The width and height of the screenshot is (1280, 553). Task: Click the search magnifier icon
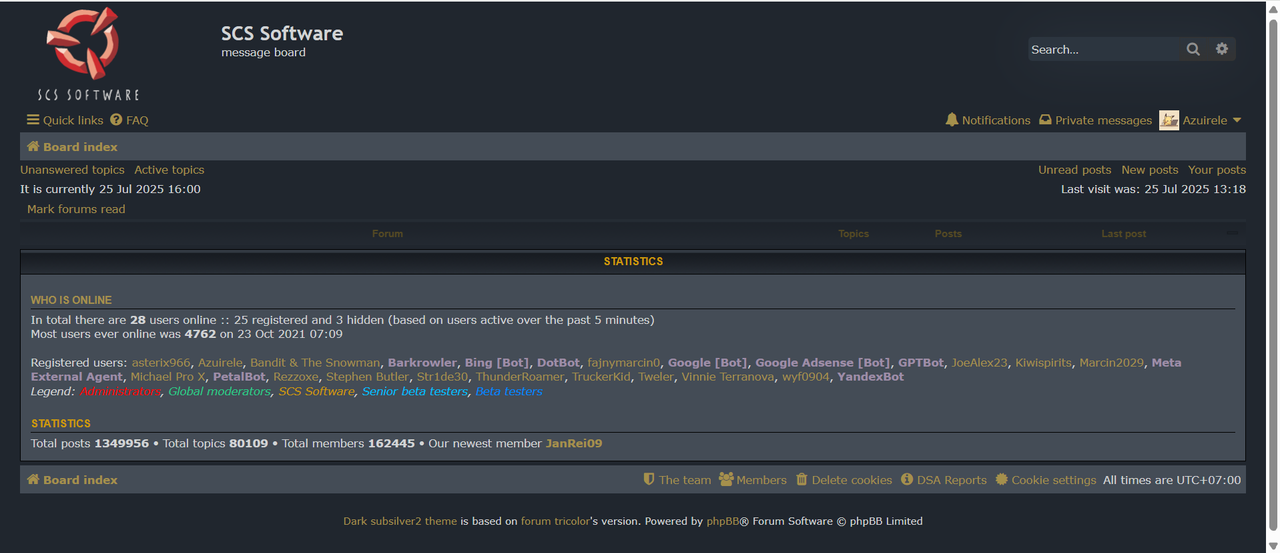(x=1193, y=49)
